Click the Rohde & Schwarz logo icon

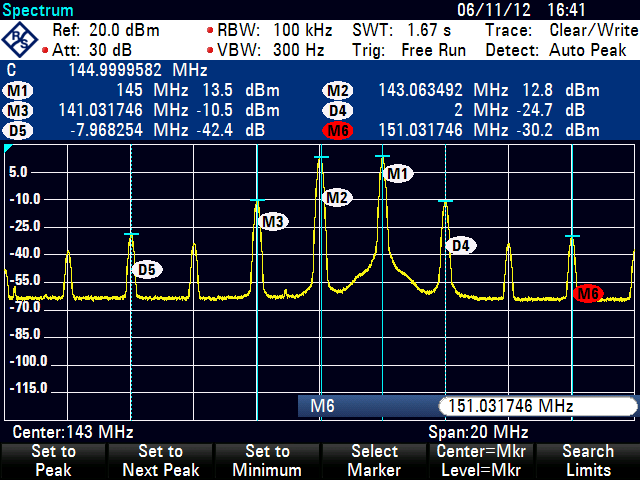(21, 39)
